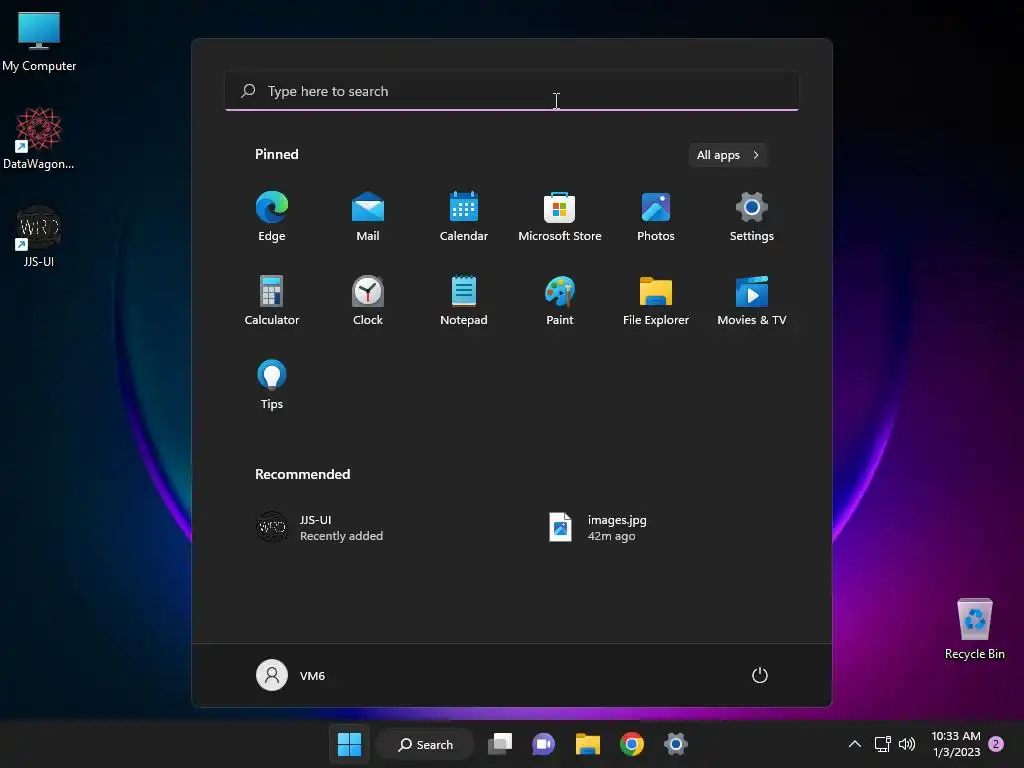The height and width of the screenshot is (768, 1024).
Task: Select the JJS-UI desktop shortcut
Action: coord(39,236)
